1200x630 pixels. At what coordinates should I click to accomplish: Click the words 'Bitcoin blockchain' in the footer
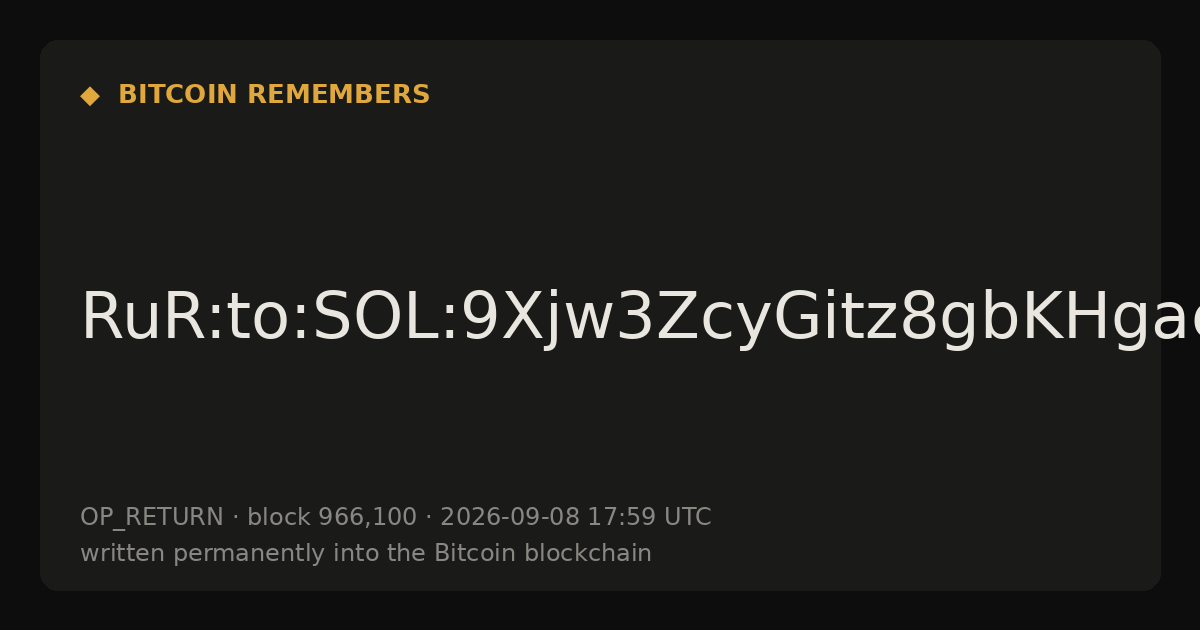pos(543,553)
